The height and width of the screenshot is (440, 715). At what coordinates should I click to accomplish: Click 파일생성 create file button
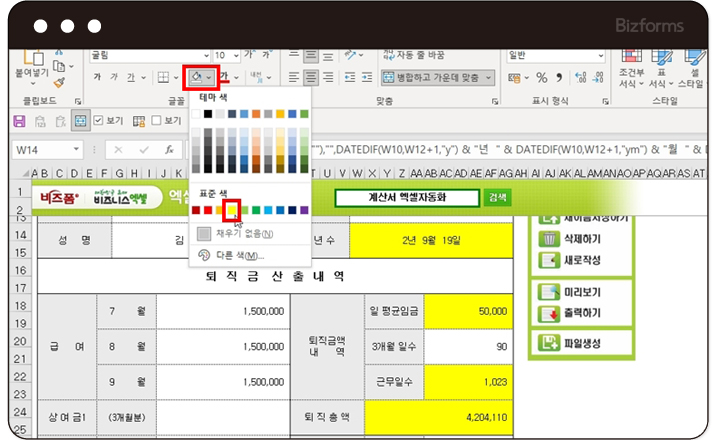(570, 343)
